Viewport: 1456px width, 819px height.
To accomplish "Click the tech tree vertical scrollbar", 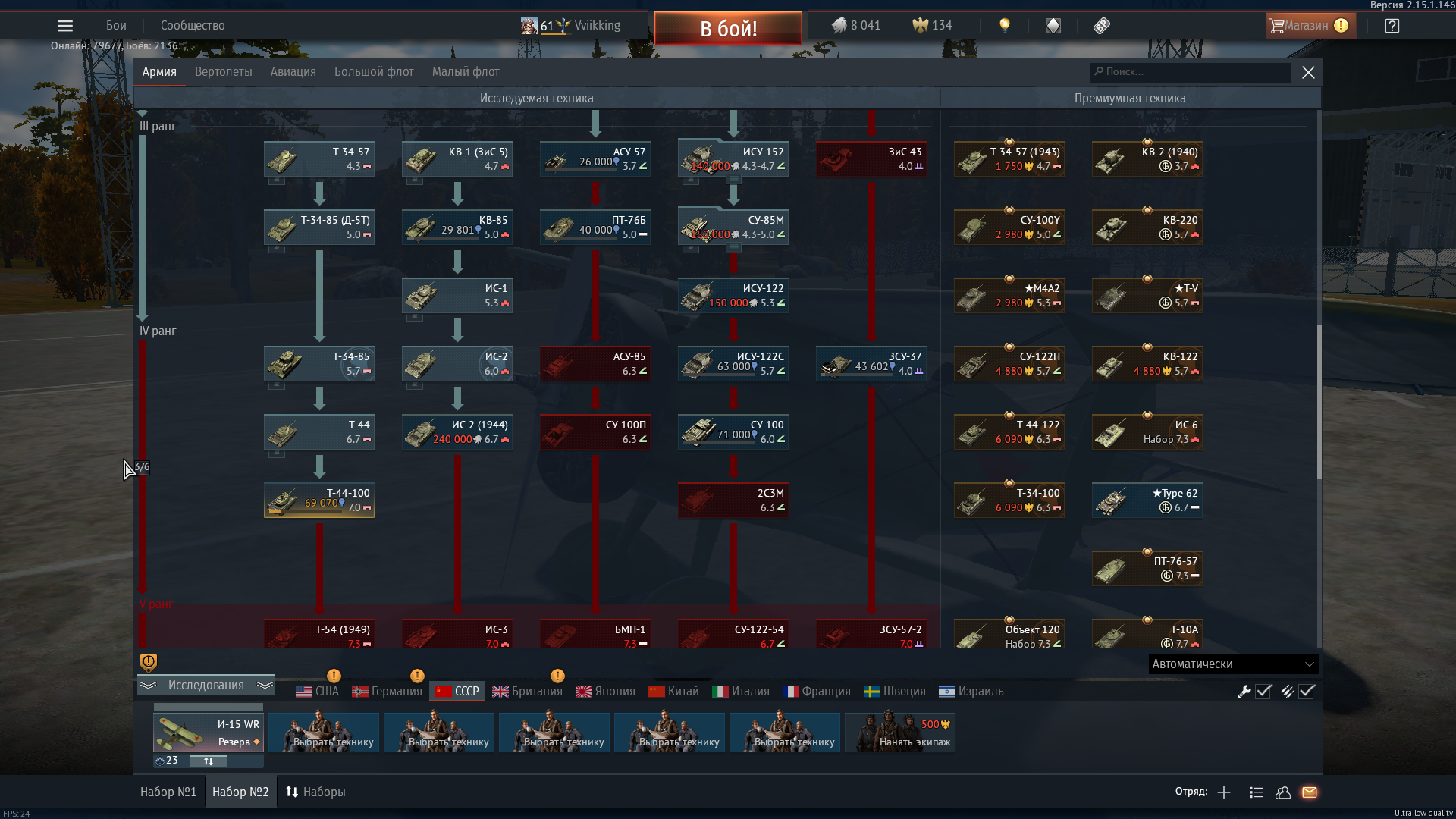I will tap(1319, 402).
